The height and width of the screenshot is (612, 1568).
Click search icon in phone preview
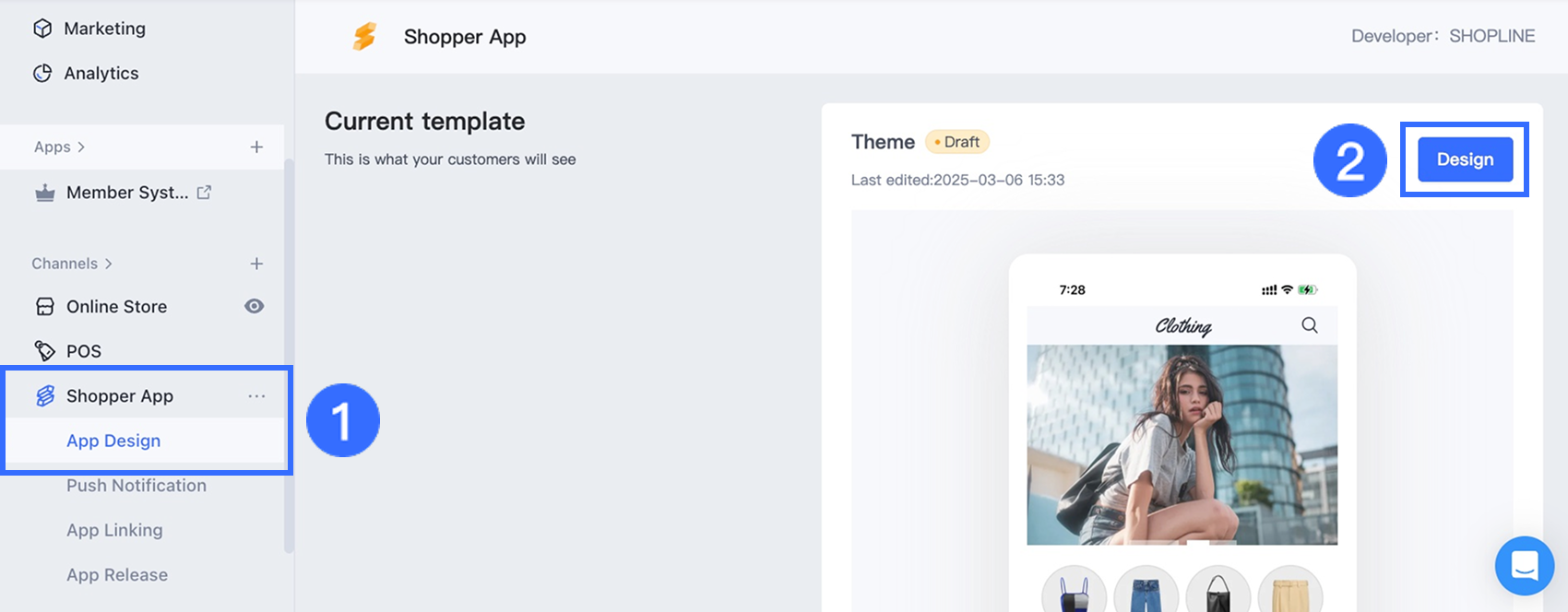1309,325
